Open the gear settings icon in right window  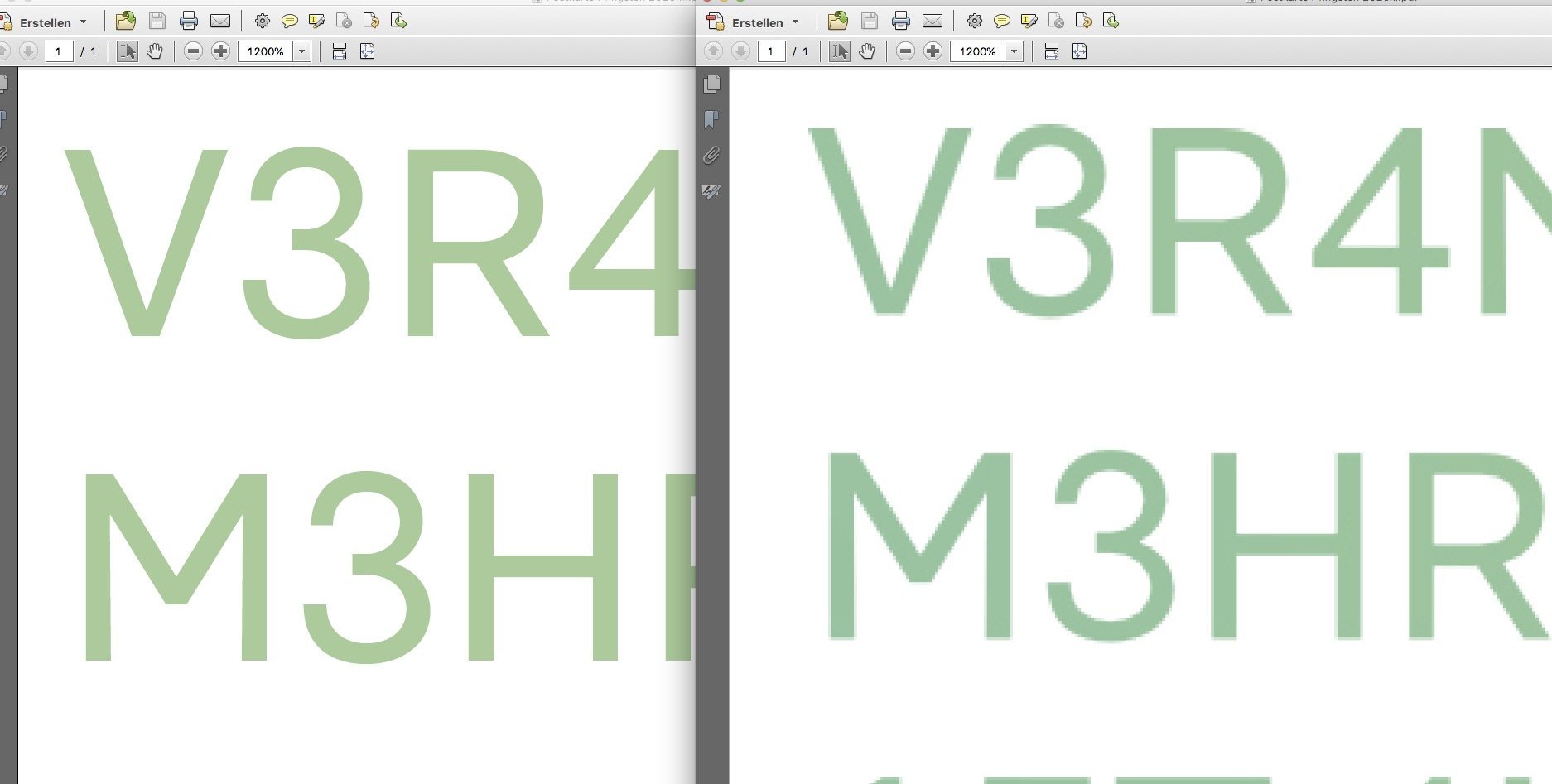coord(975,21)
